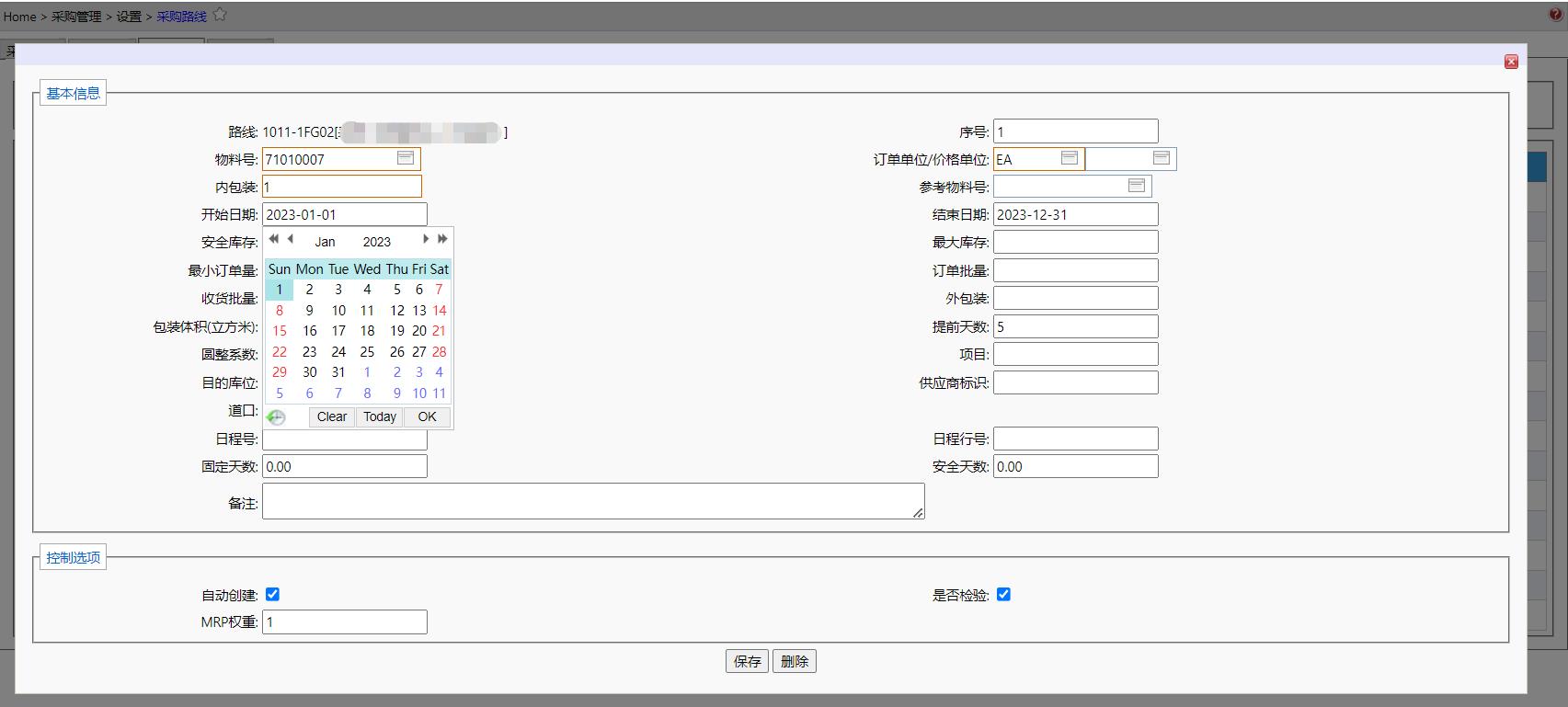Click the 供应商标识 input field

pyautogui.click(x=1076, y=382)
